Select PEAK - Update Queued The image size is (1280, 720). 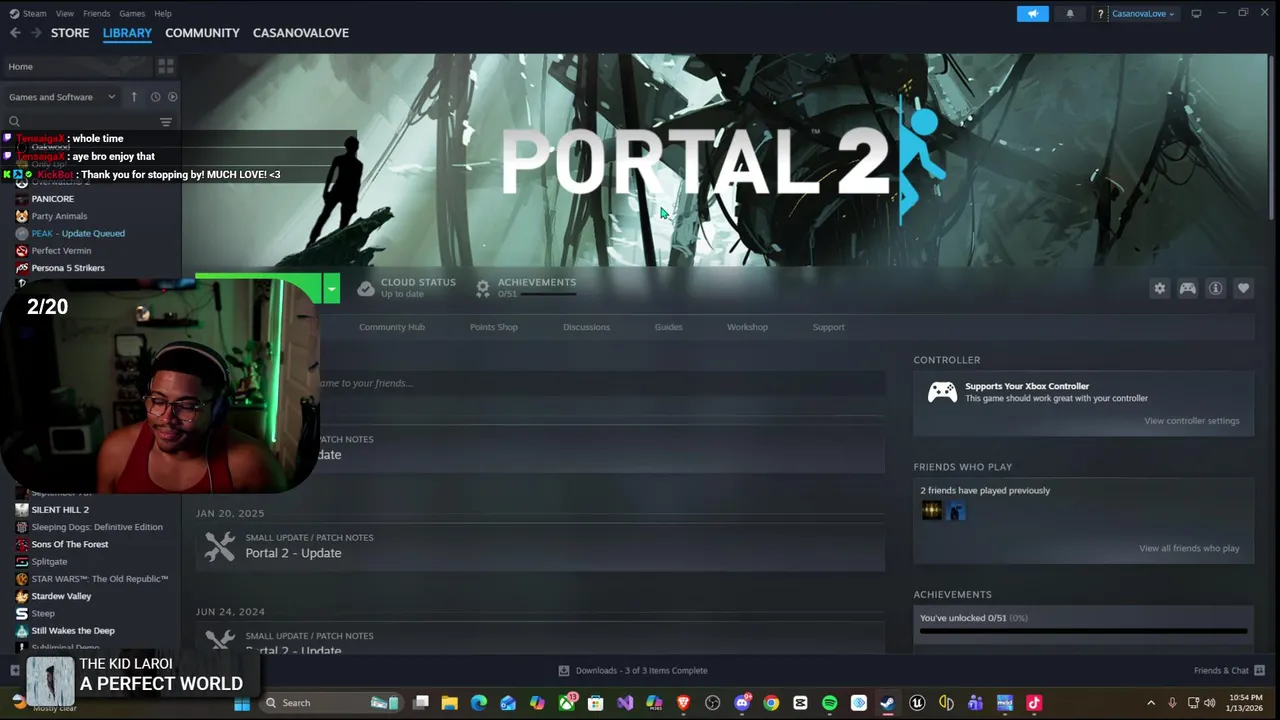pos(78,233)
